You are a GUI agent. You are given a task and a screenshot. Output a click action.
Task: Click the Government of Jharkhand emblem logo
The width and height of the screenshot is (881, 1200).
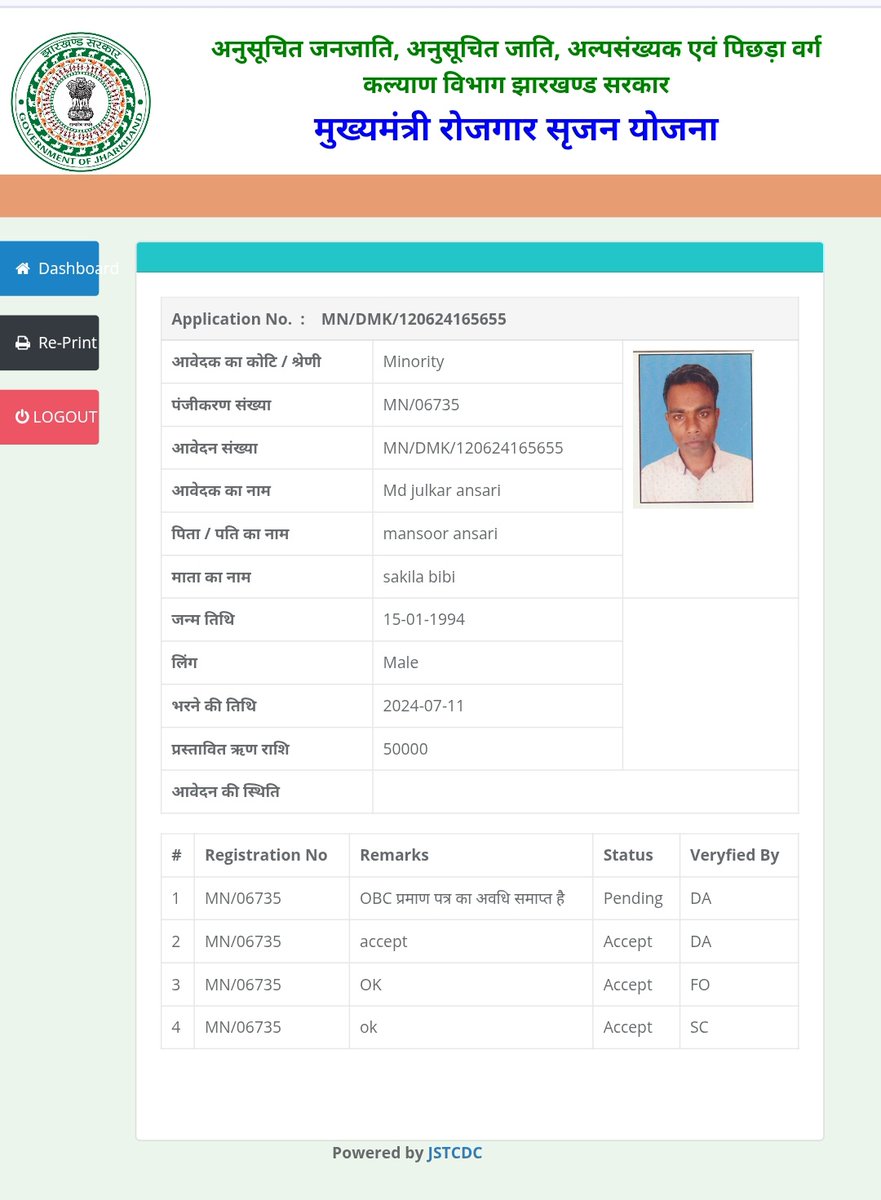click(x=81, y=101)
